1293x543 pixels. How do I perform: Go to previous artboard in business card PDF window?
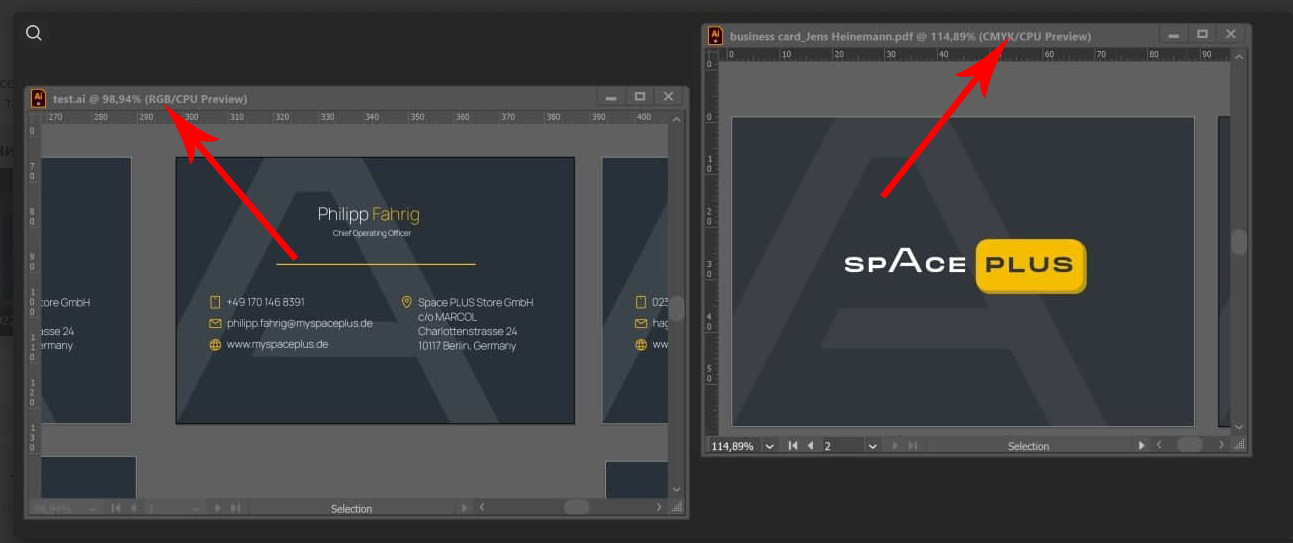coord(810,446)
